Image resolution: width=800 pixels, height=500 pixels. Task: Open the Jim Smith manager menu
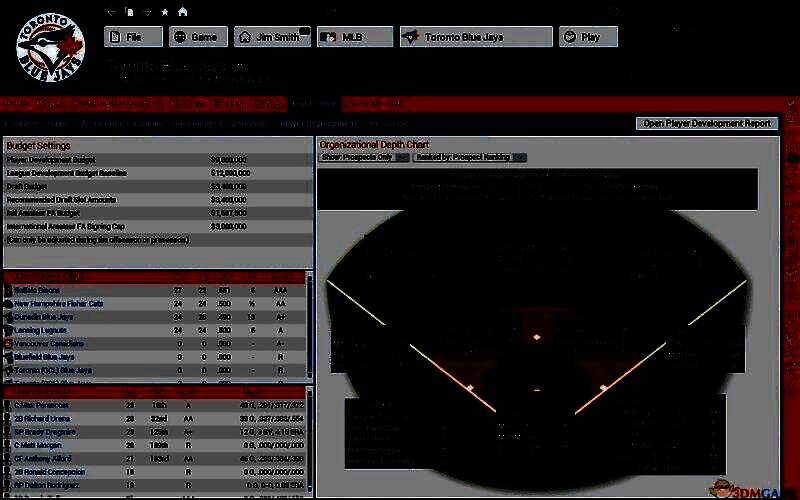272,37
